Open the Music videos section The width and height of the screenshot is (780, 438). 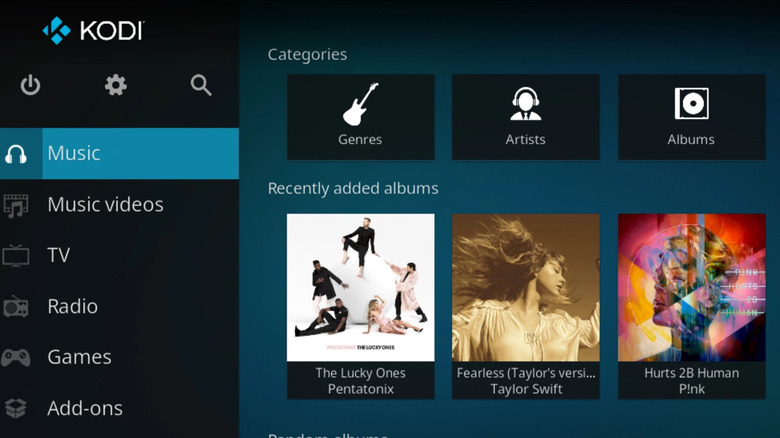105,205
